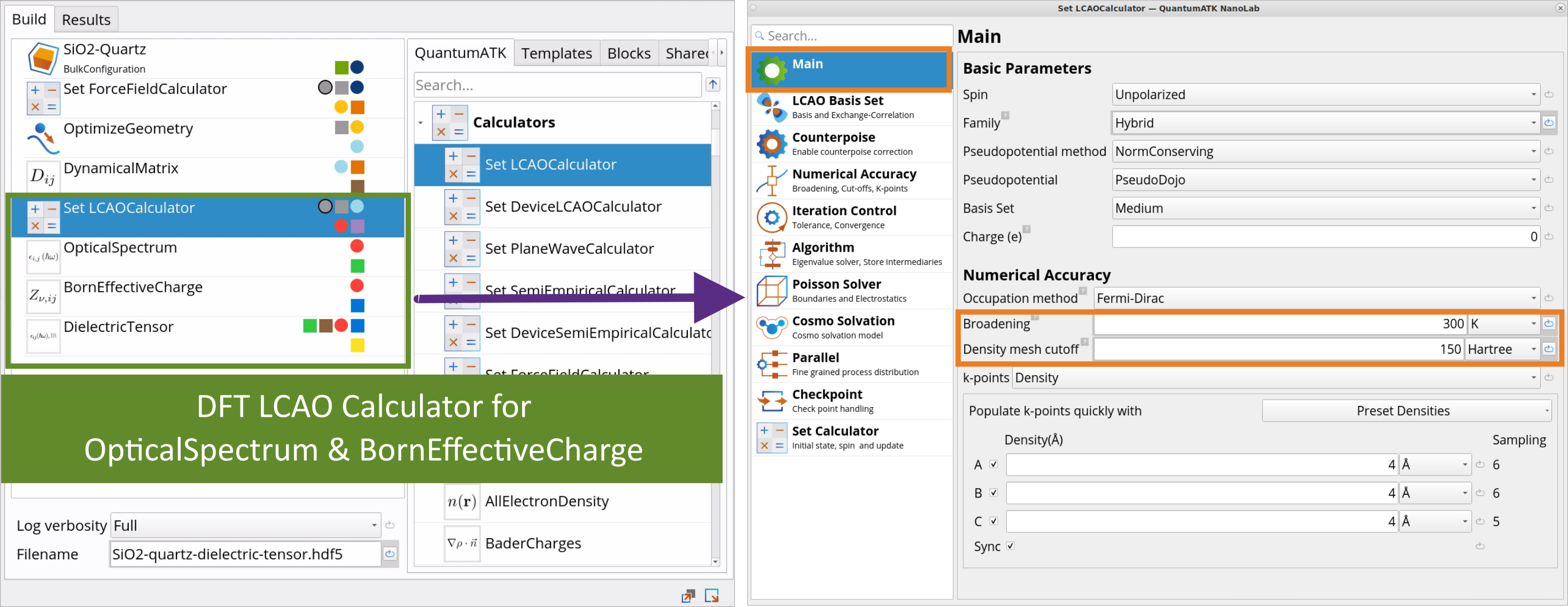Select the Main section gear icon

click(772, 70)
